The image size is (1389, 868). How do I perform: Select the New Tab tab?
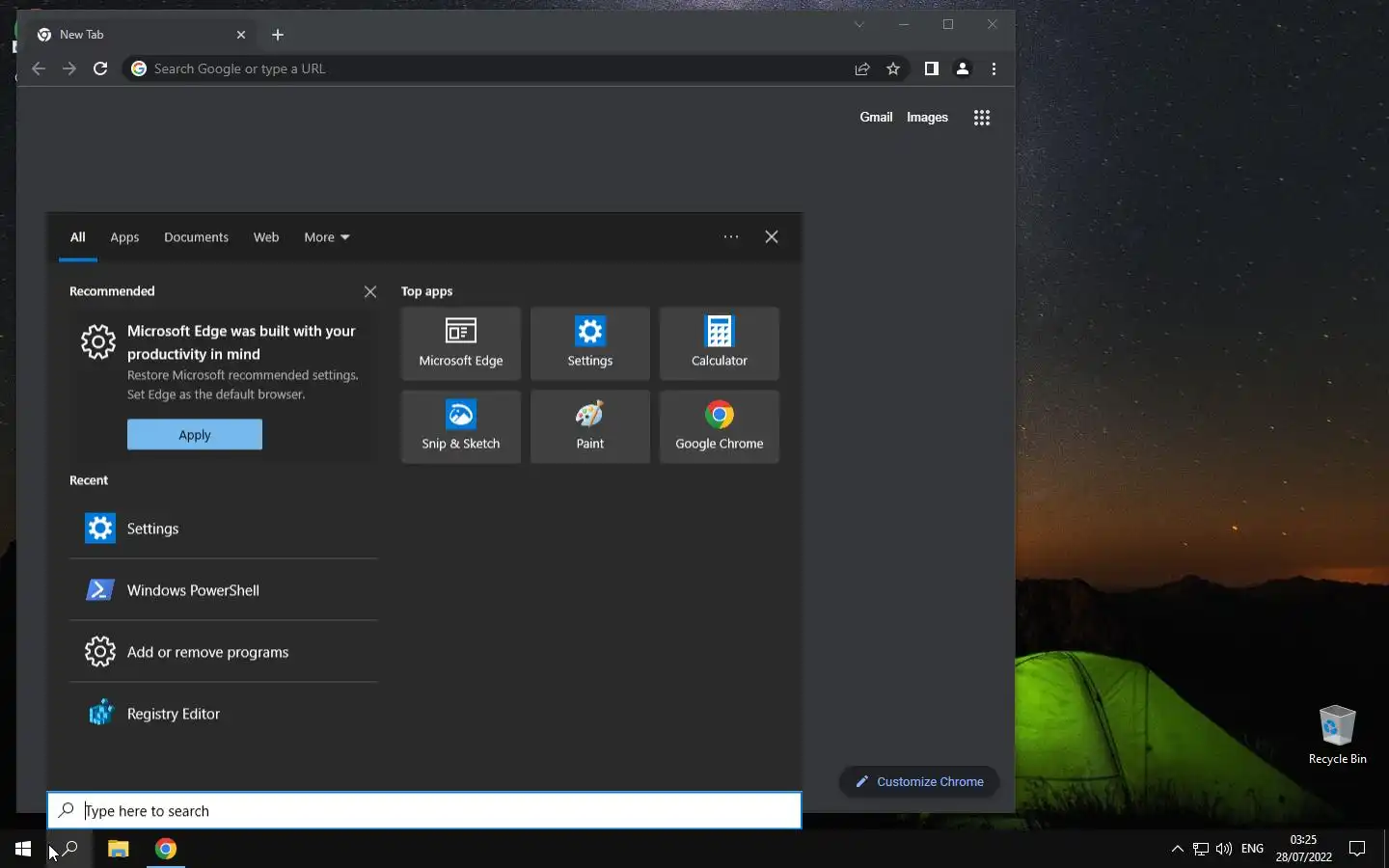pos(141,35)
